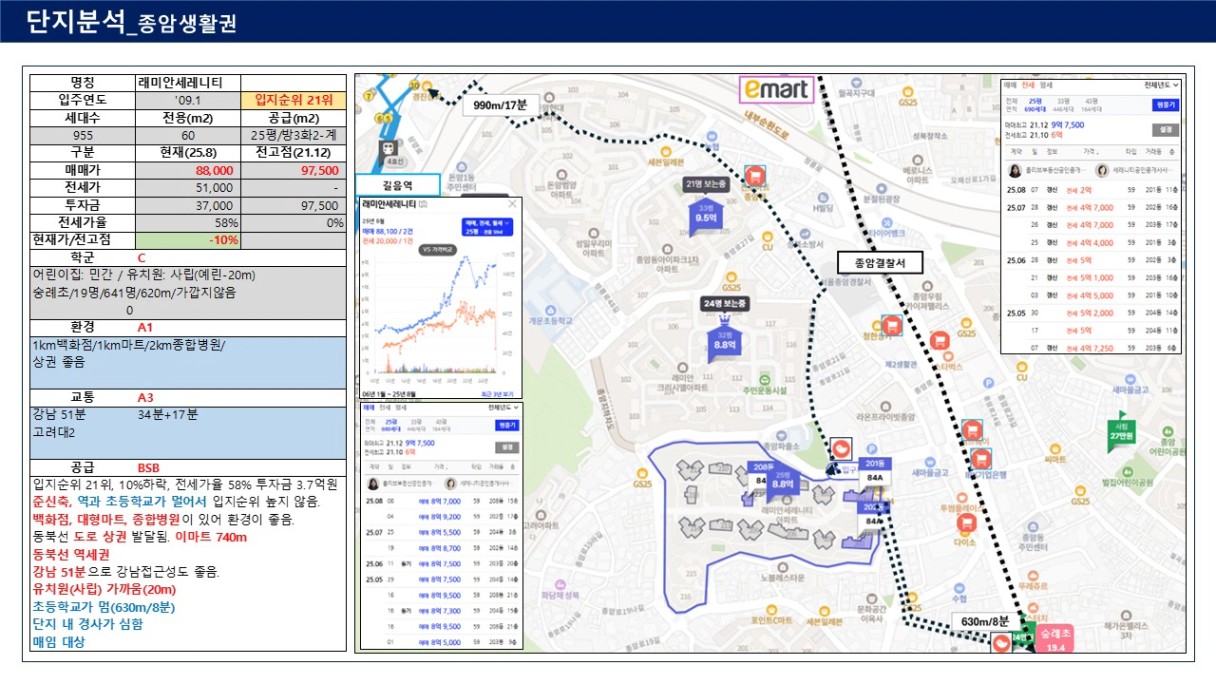Select the red 전세 tab in the 전세 transactions panel

[1028, 86]
